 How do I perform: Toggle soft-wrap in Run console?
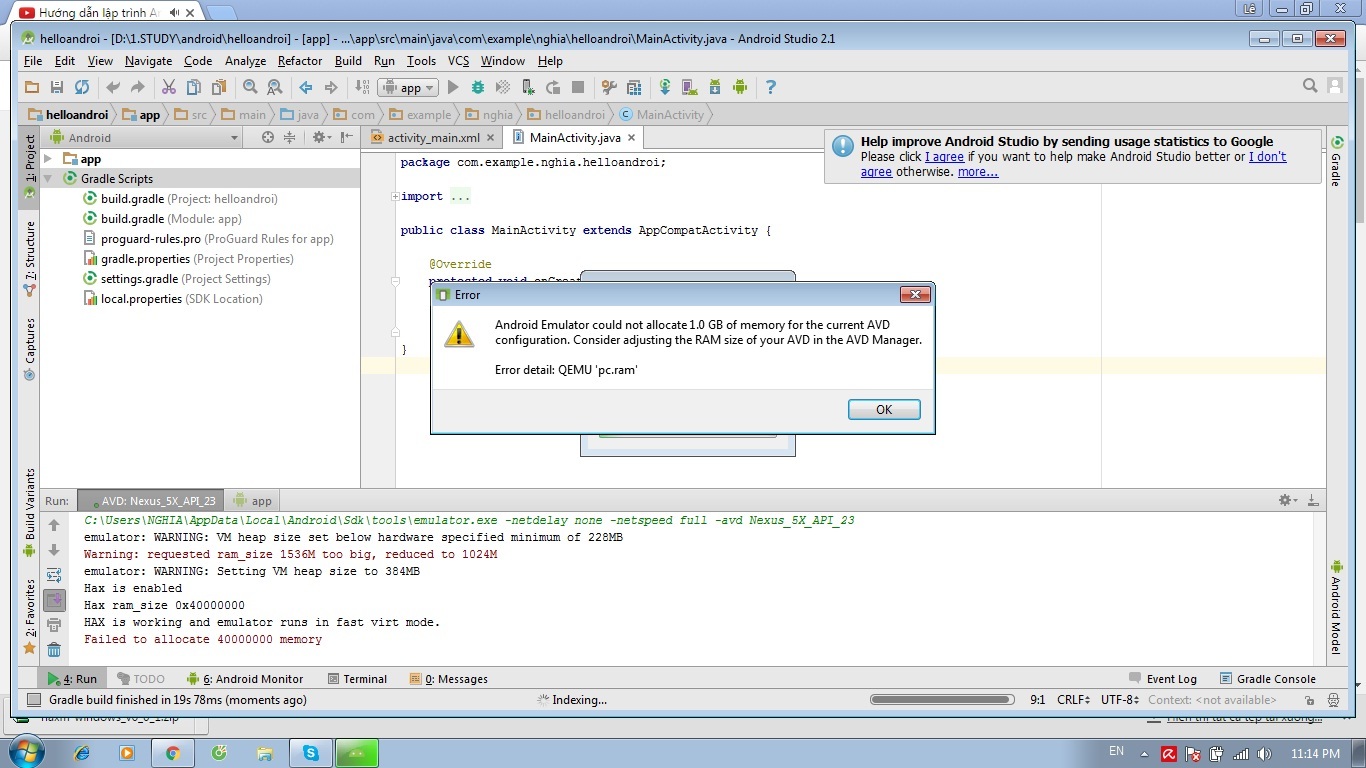click(54, 575)
